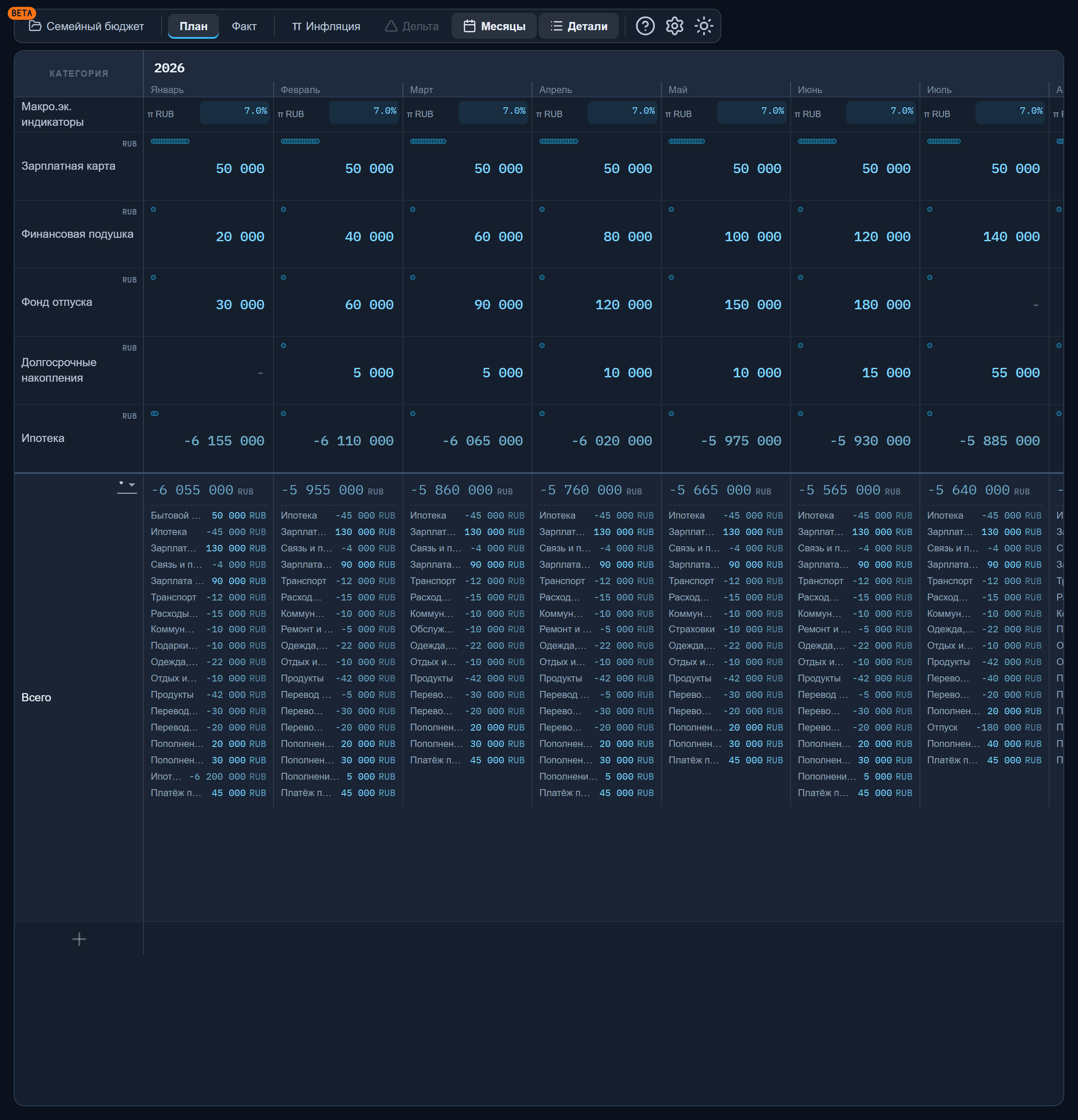Click the February dot marker in Фонд отпуска
Viewport: 1078px width, 1120px height.
pos(284,278)
